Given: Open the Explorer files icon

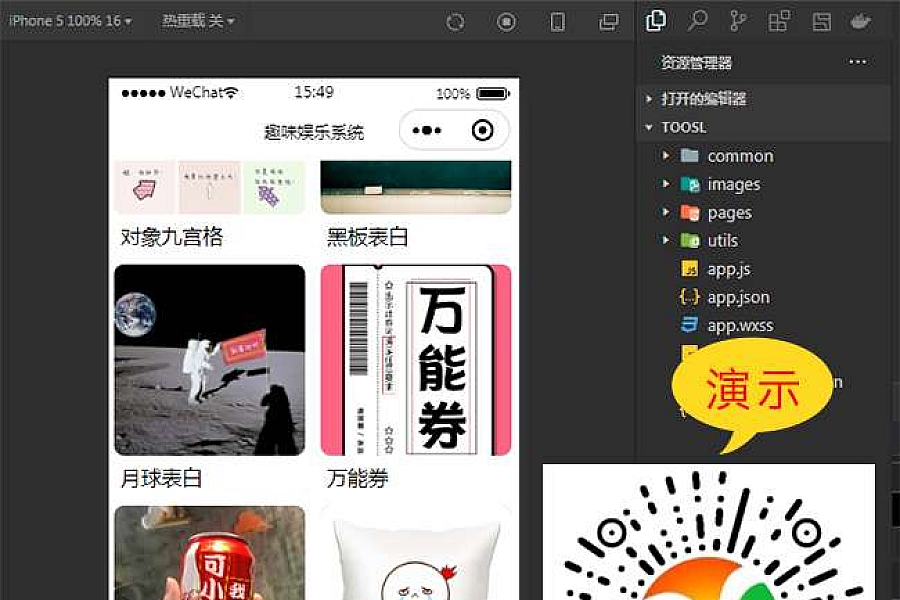Looking at the screenshot, I should click(655, 21).
